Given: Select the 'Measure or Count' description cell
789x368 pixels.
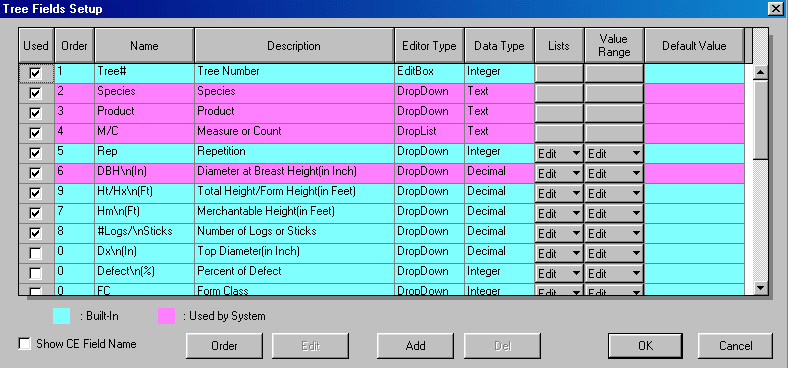Looking at the screenshot, I should coord(294,132).
